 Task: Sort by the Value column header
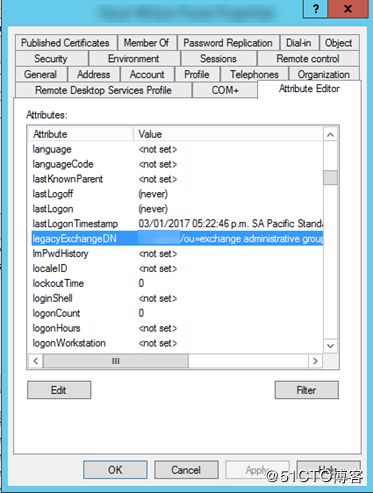click(x=228, y=134)
